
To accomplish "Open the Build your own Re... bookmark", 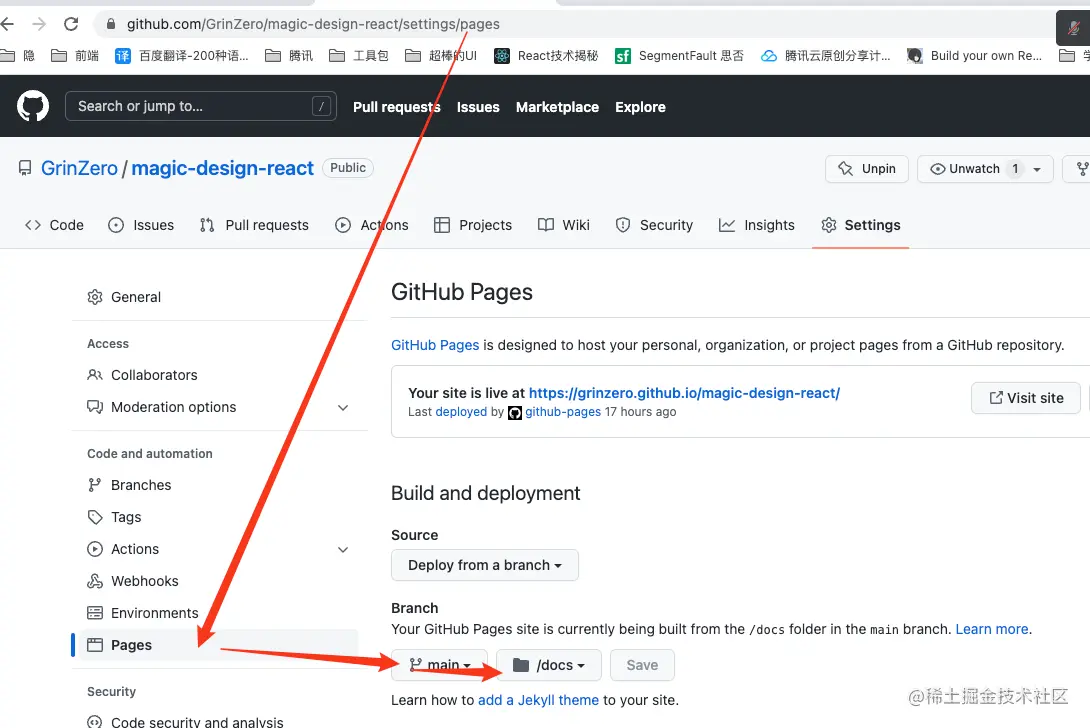I will (975, 56).
